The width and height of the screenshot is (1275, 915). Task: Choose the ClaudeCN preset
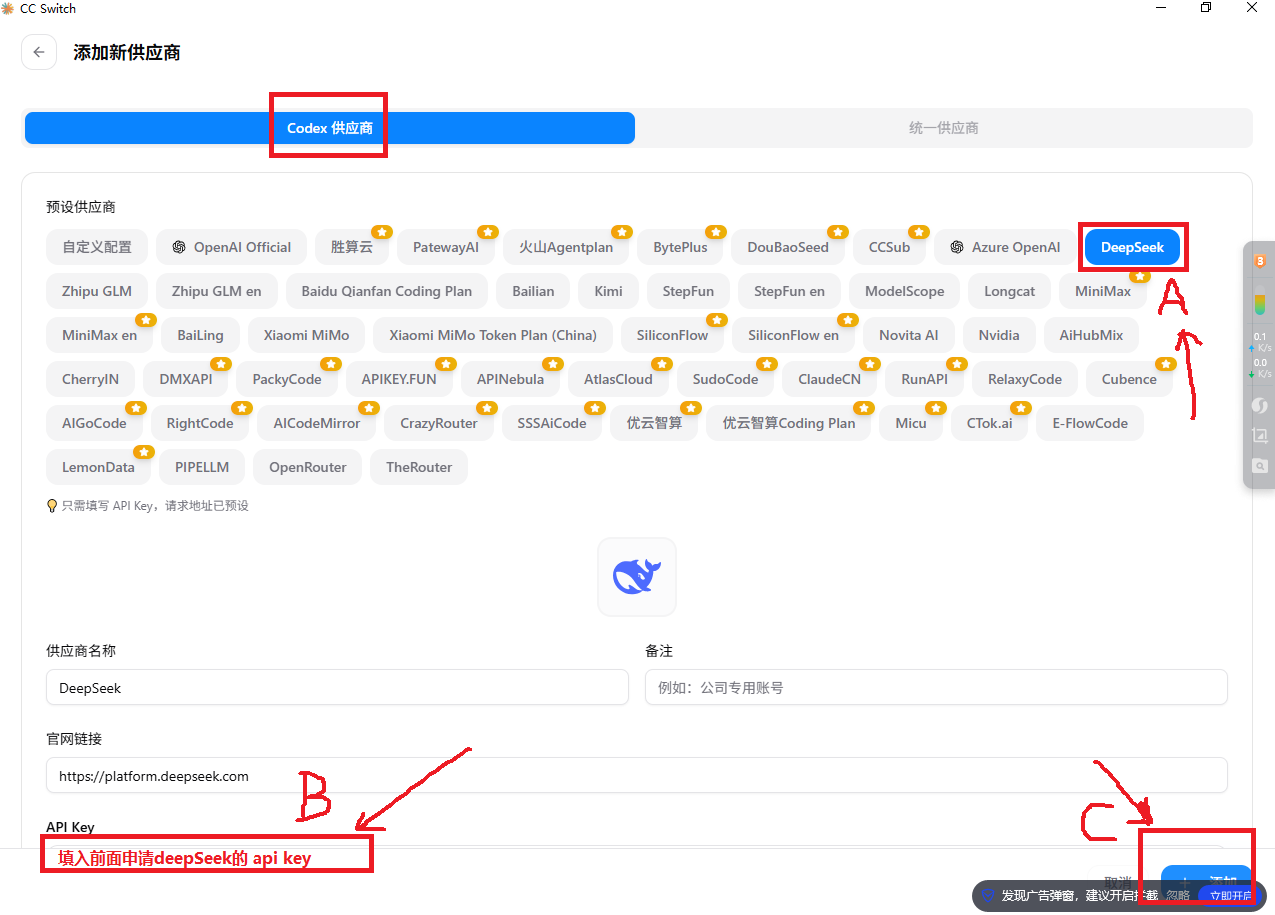829,379
